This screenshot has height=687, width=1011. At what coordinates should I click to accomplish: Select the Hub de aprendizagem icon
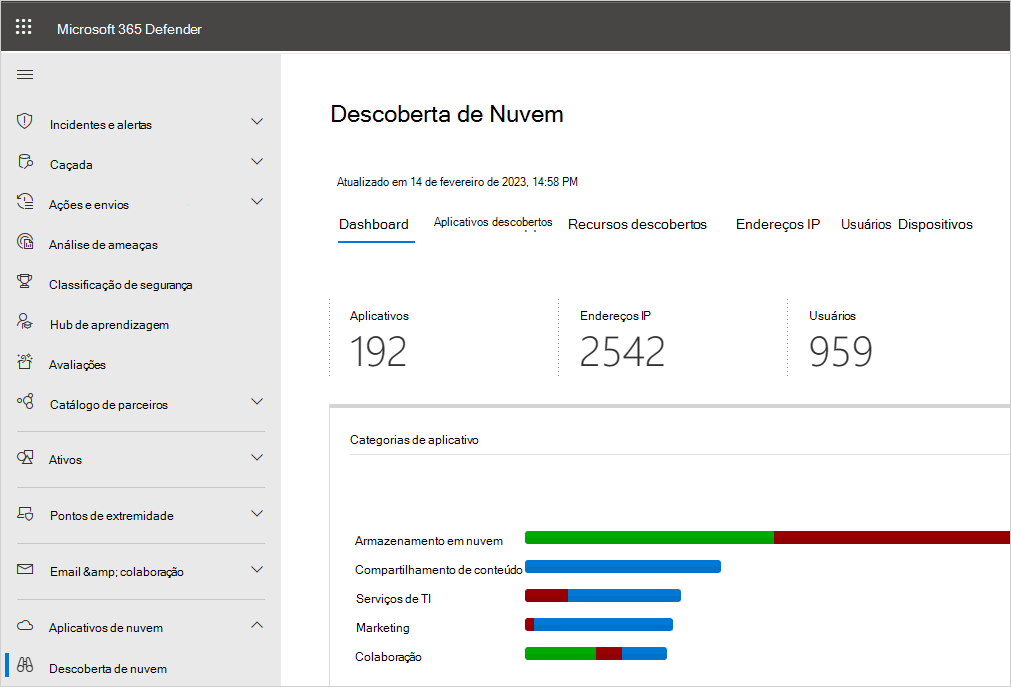coord(24,323)
